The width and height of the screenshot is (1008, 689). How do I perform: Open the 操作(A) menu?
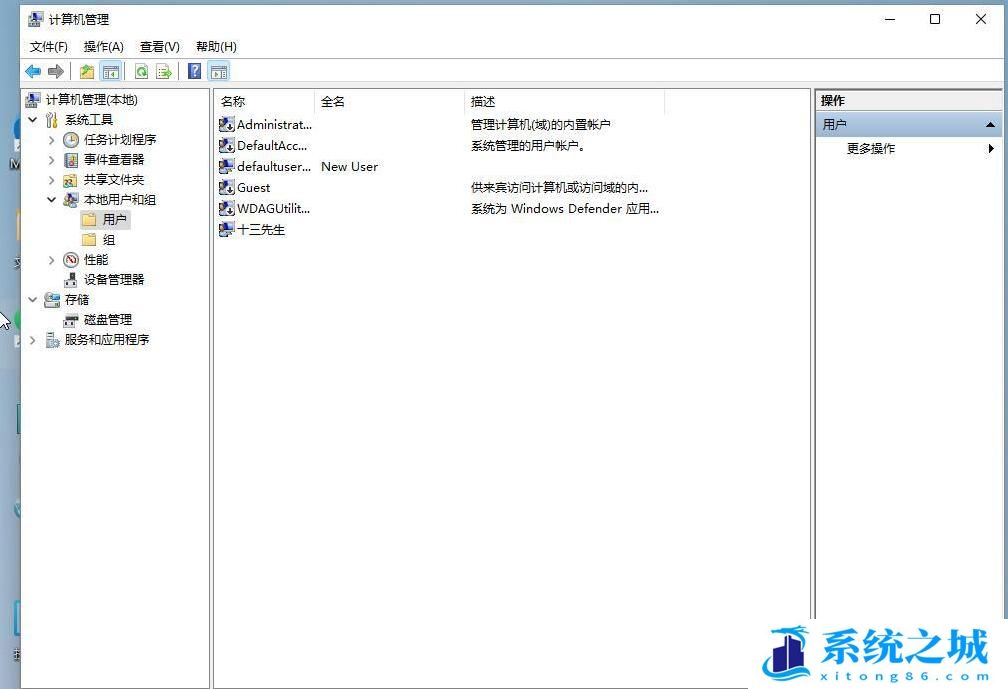click(x=103, y=47)
